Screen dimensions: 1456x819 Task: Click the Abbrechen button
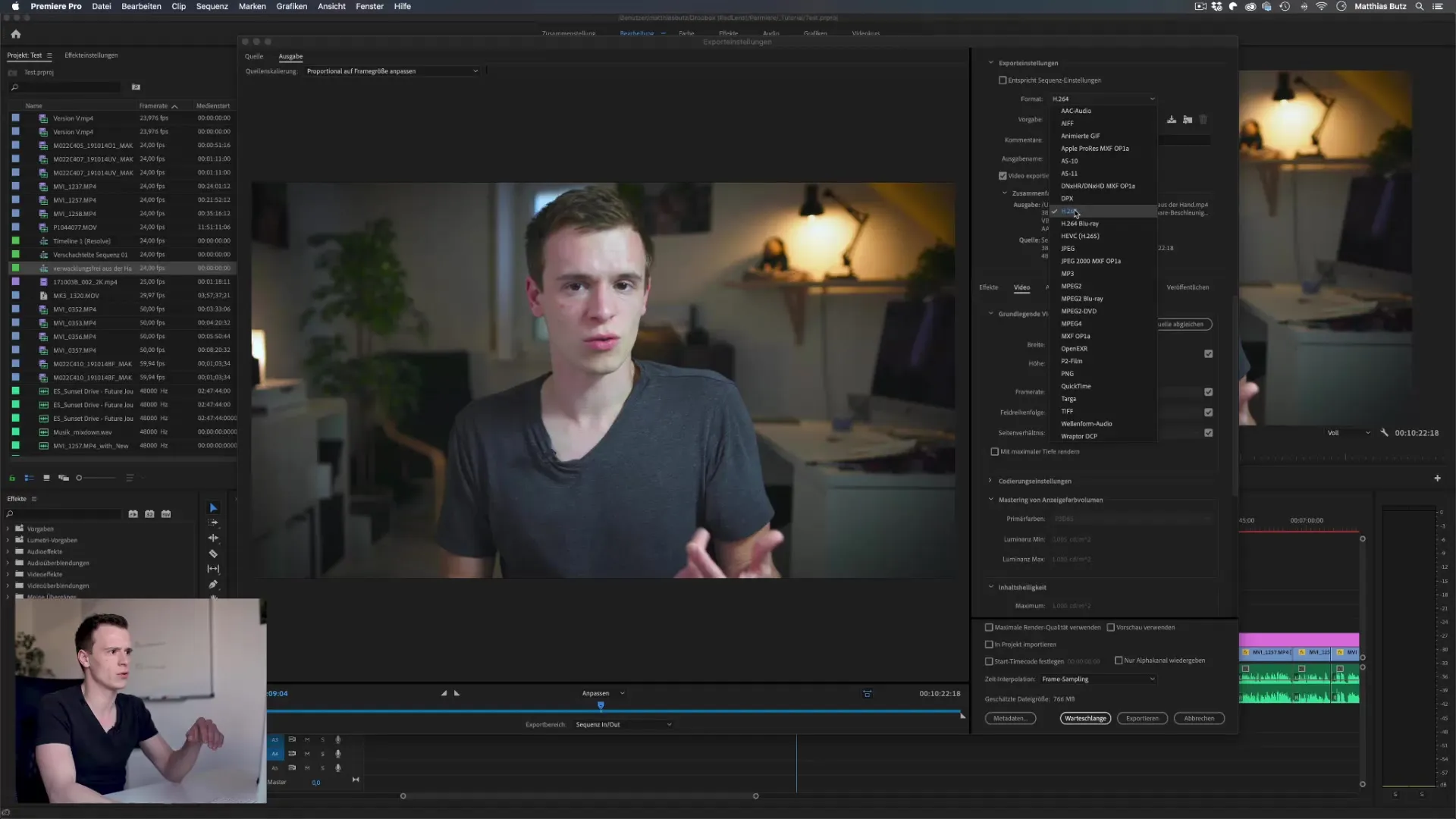tap(1199, 718)
